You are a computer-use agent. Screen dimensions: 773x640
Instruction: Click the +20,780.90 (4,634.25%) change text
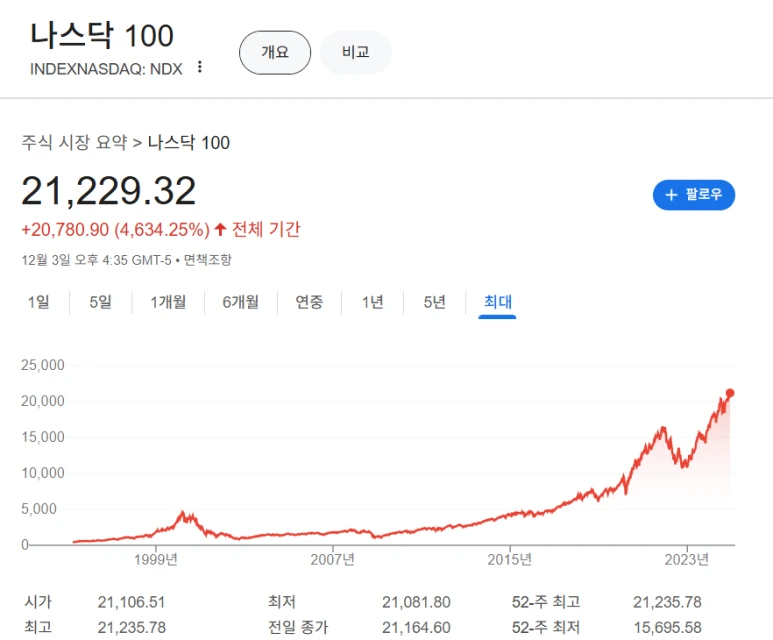tap(115, 230)
